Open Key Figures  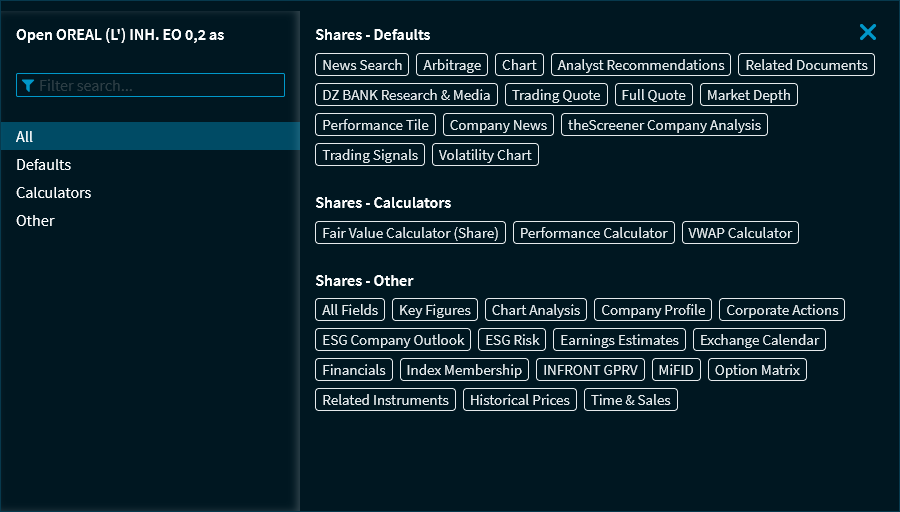[435, 310]
